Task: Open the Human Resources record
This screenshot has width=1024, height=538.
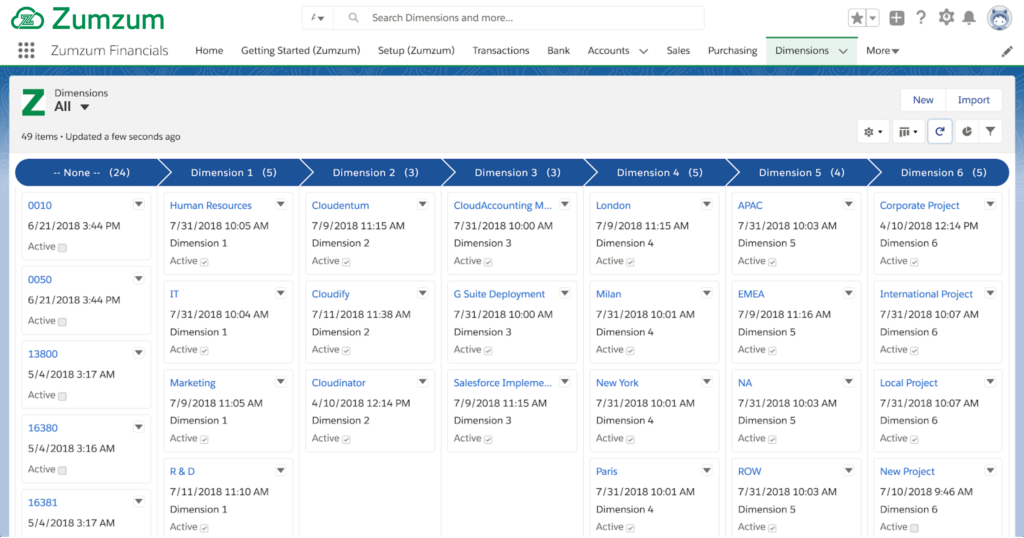Action: tap(210, 205)
